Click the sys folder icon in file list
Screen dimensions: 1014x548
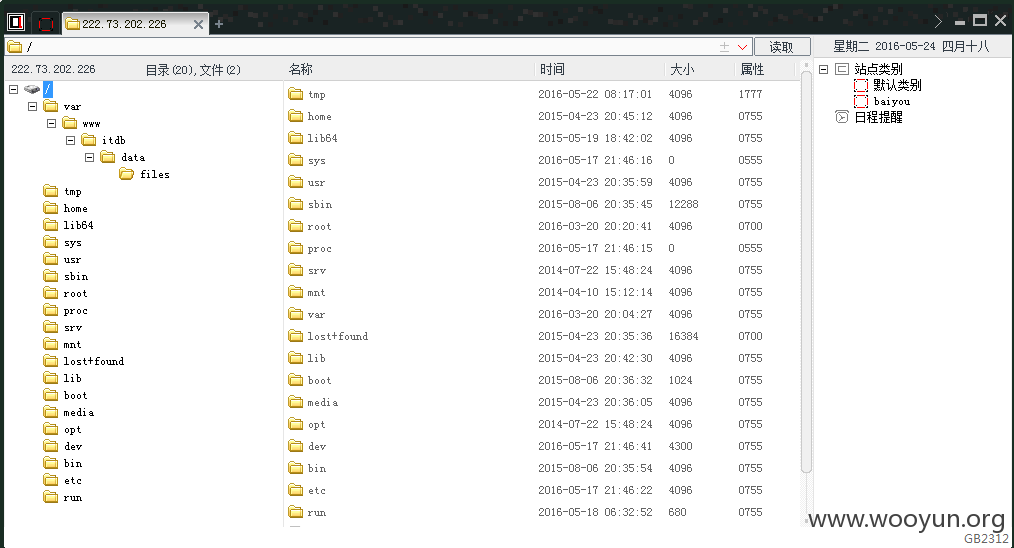pos(296,160)
